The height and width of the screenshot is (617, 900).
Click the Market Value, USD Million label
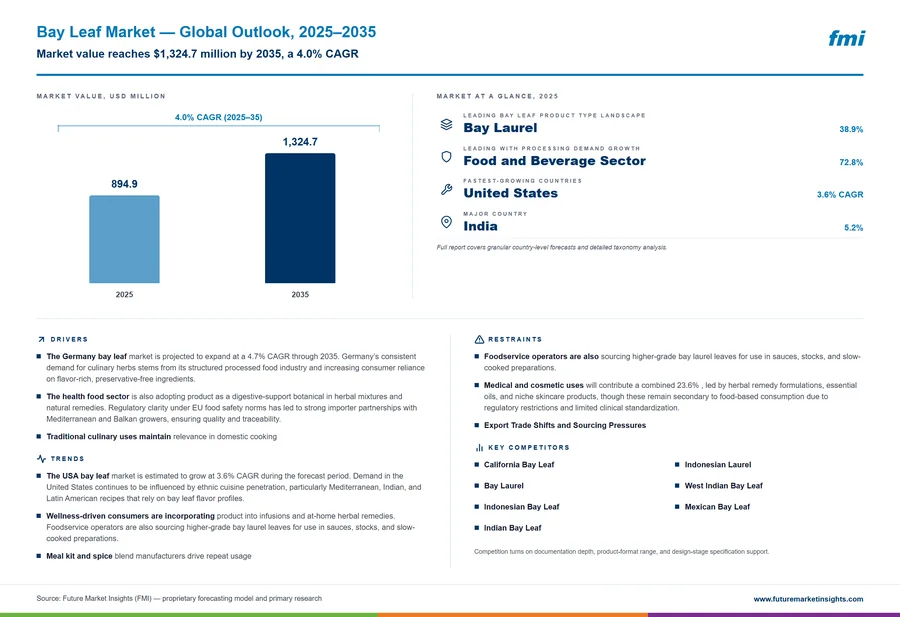coord(101,96)
